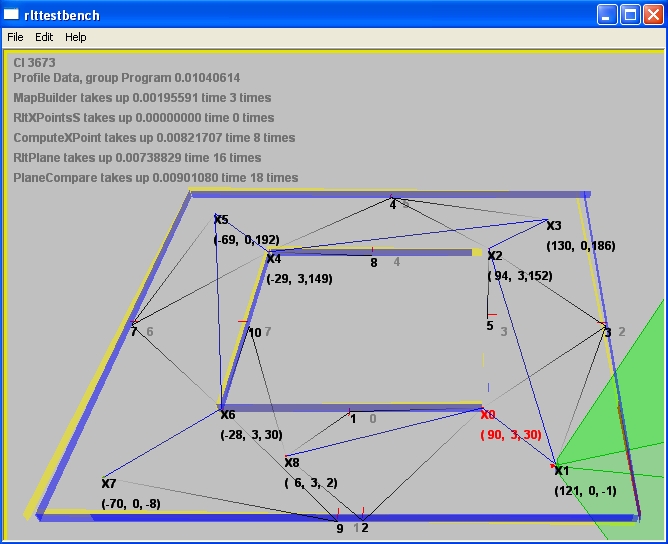
Task: Pick node X3 at the top right
Action: tap(553, 226)
